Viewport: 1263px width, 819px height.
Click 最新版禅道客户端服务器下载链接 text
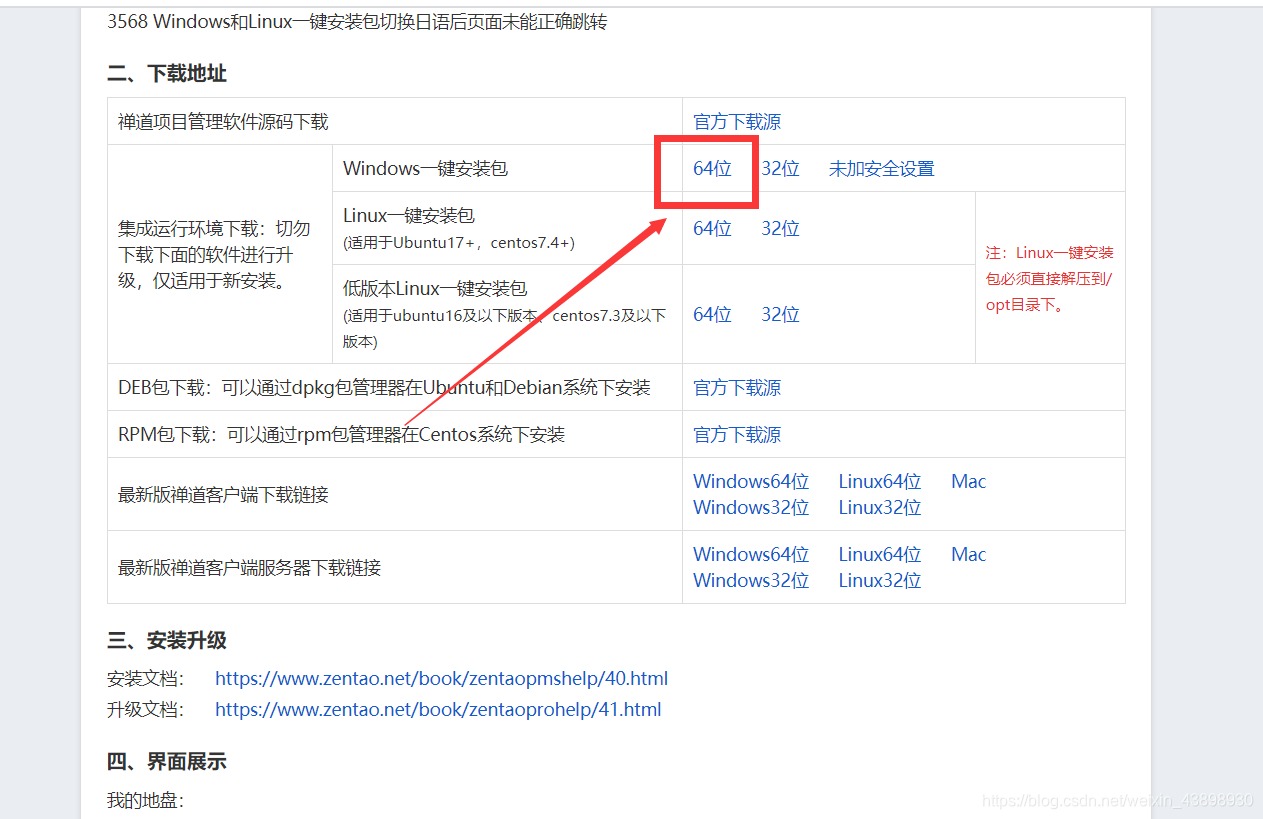click(249, 568)
